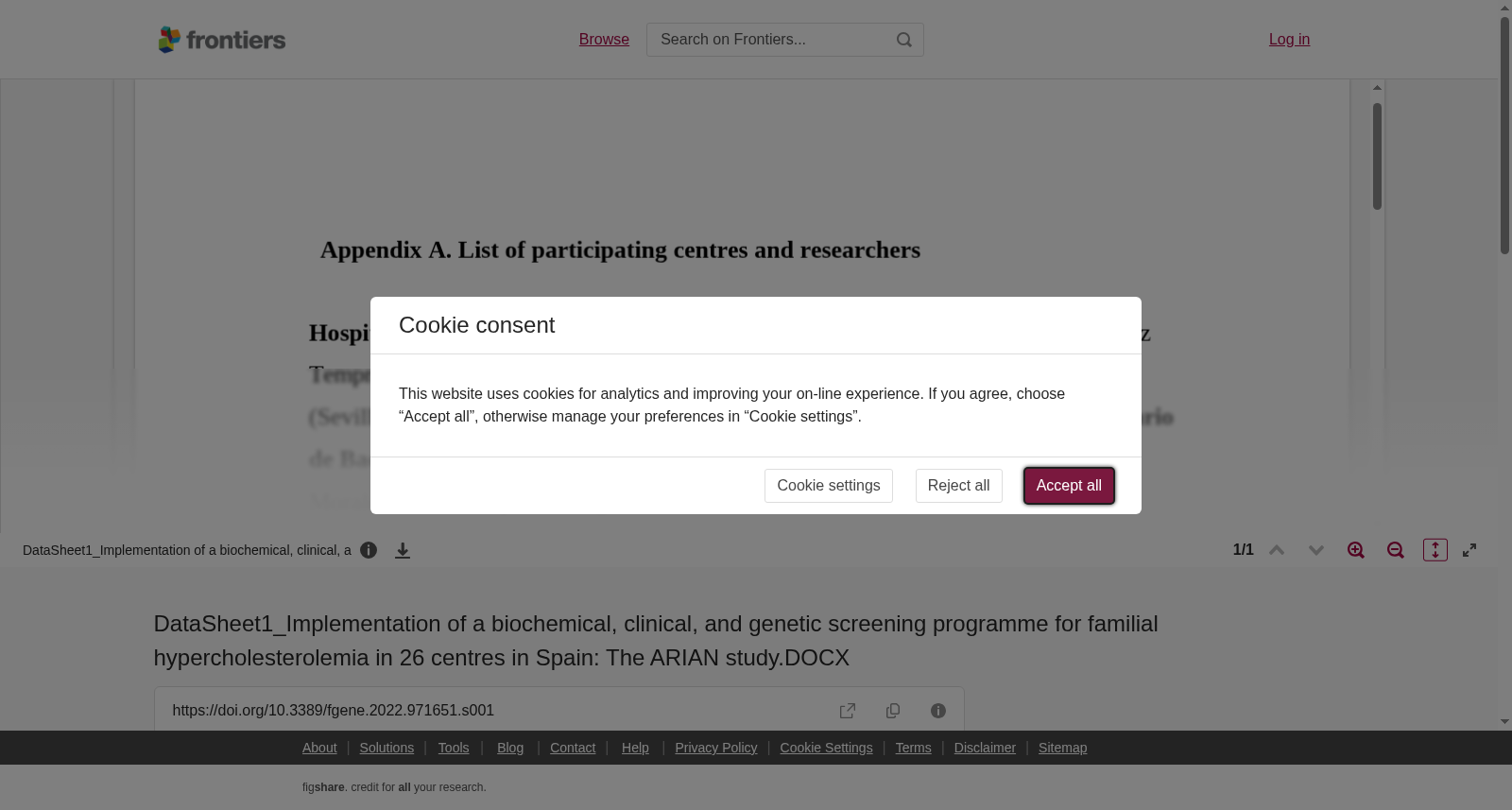Viewport: 1512px width, 810px height.
Task: Toggle fit-to-height view mode
Action: 1435,550
